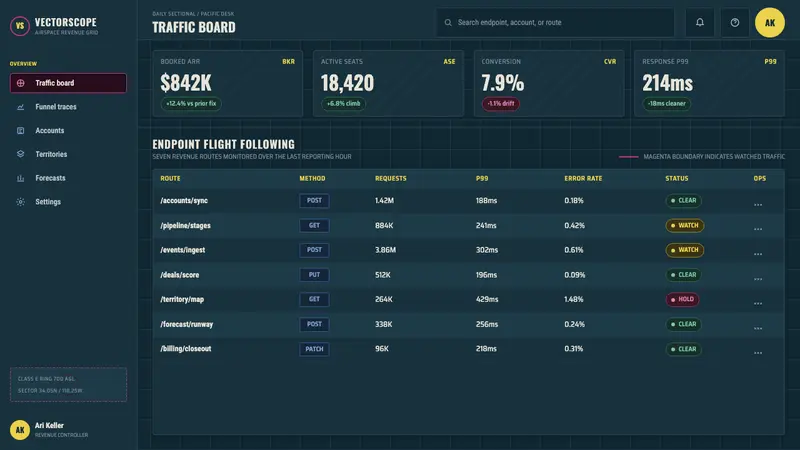The width and height of the screenshot is (800, 450).
Task: Click WATCH status on /pipeline/stages row
Action: pyautogui.click(x=685, y=226)
